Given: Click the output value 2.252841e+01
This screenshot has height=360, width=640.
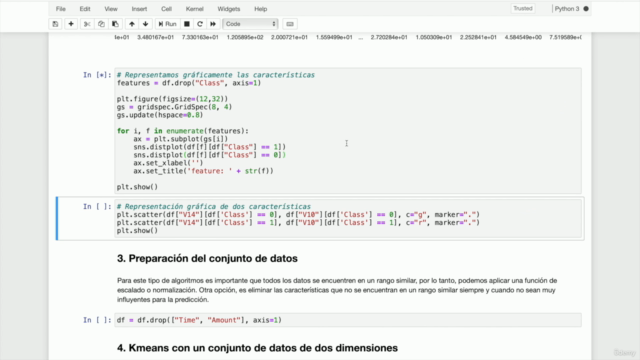Looking at the screenshot, I should 478,37.
